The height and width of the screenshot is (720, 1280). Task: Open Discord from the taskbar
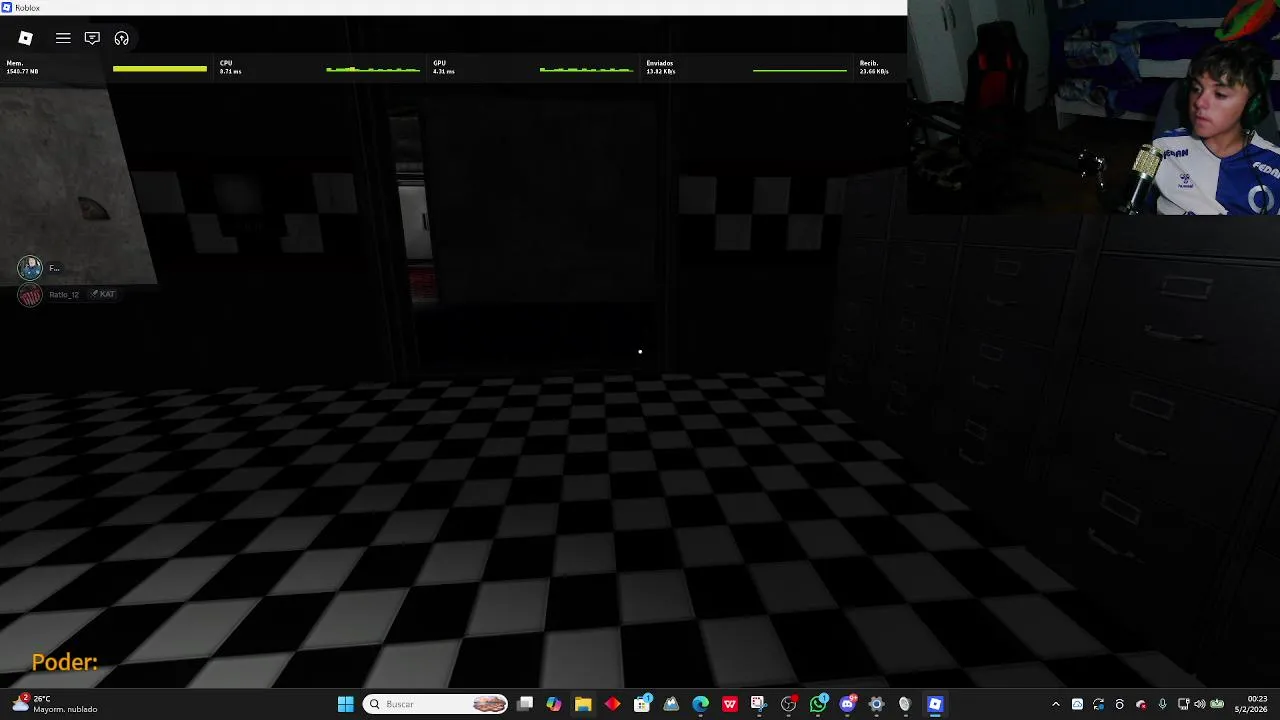click(847, 704)
